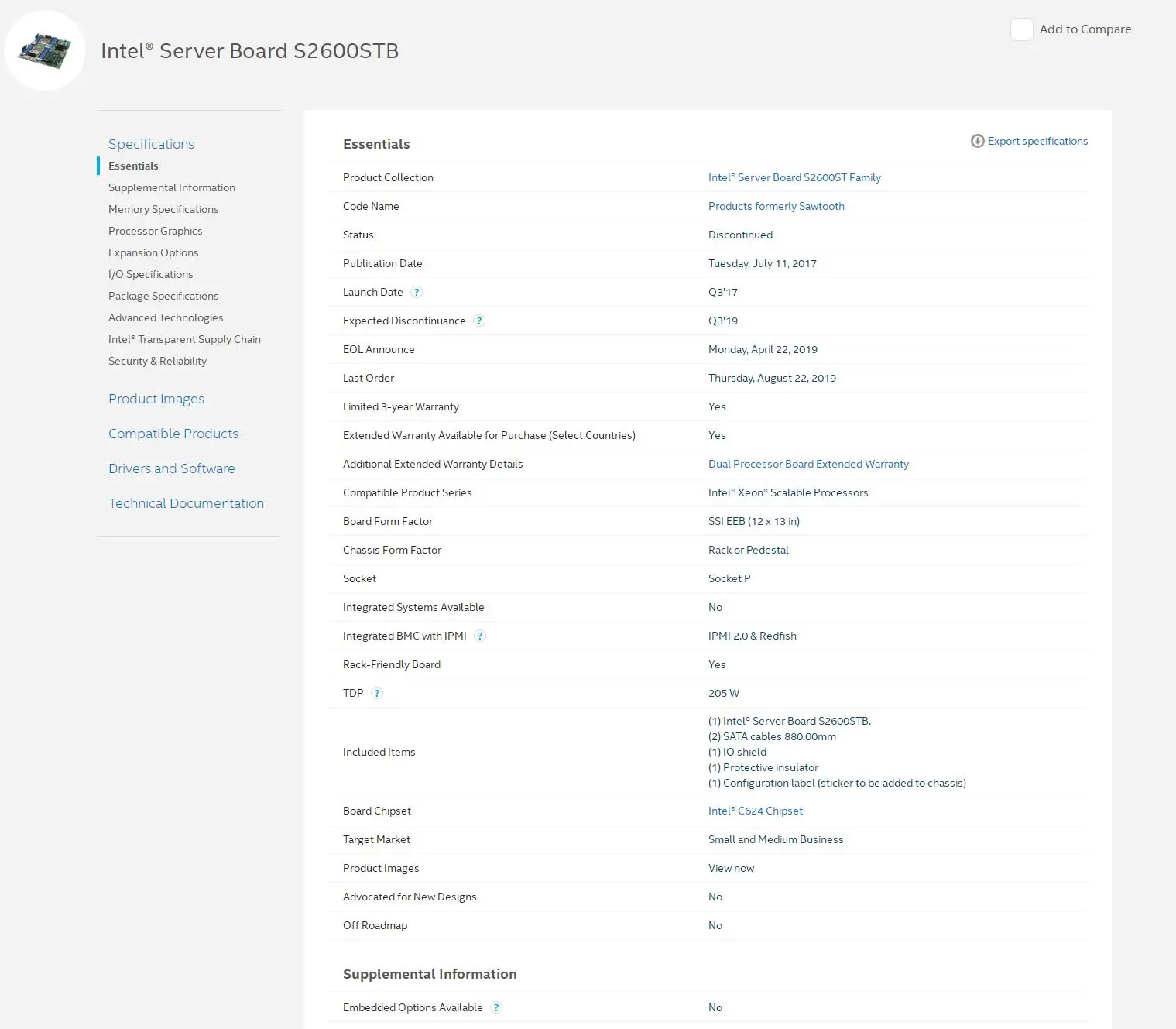Click the Expected Discontinuance help icon
This screenshot has height=1029, width=1176.
479,321
